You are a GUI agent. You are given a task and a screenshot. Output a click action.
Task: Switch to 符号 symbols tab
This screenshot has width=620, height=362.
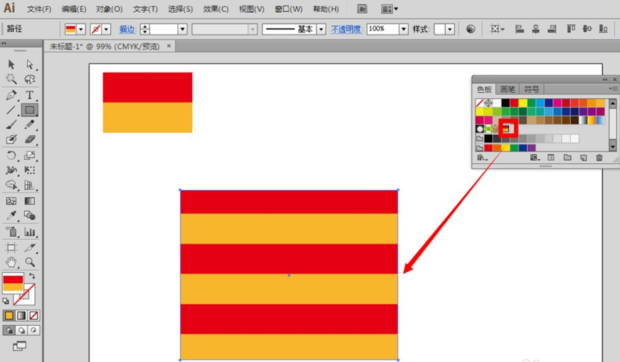[531, 89]
